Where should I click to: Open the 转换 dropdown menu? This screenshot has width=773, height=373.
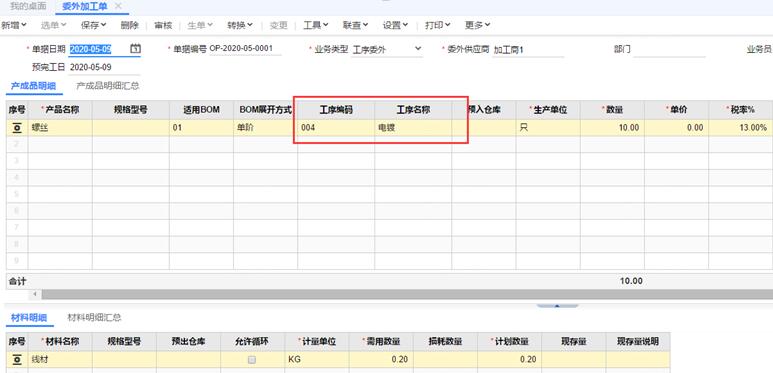point(240,25)
